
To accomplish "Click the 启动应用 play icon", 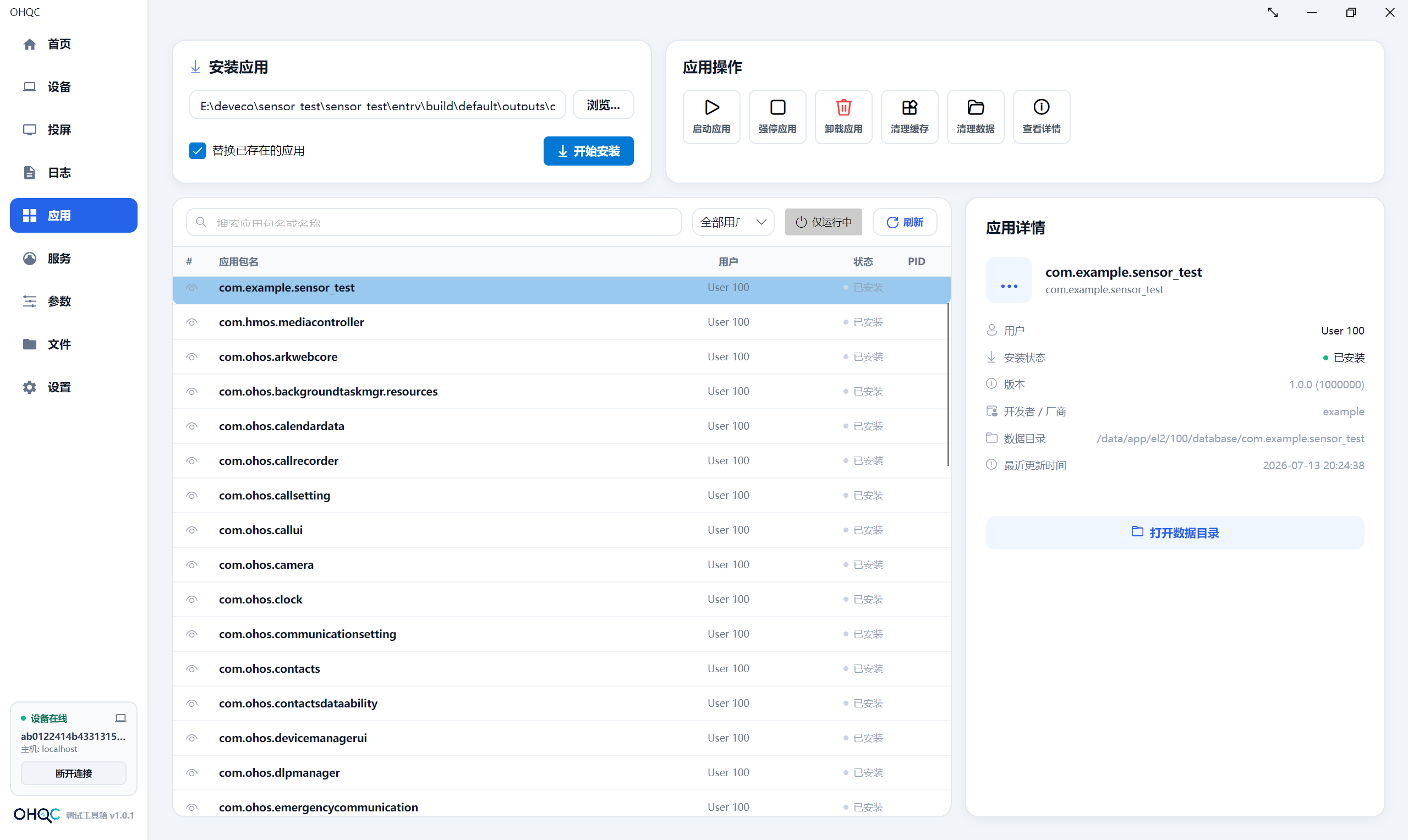I will pos(711,108).
